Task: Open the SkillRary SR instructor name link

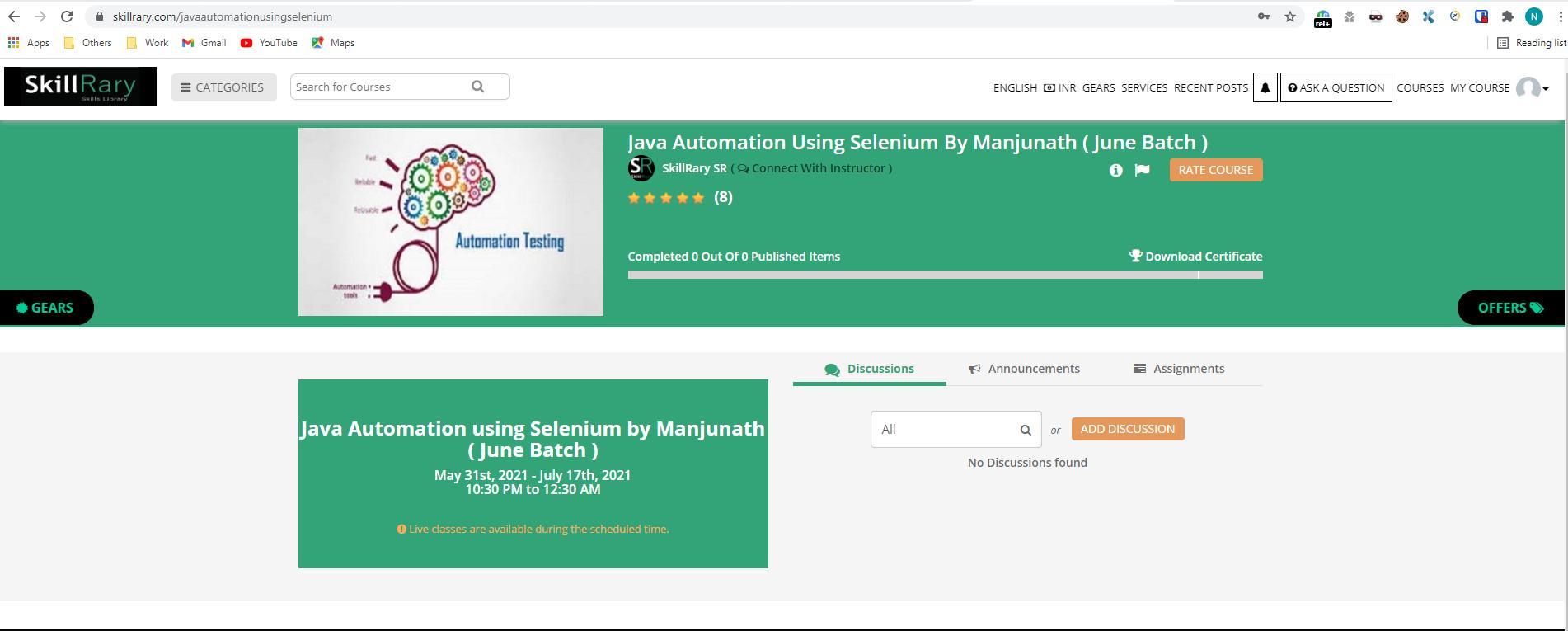Action: [694, 168]
